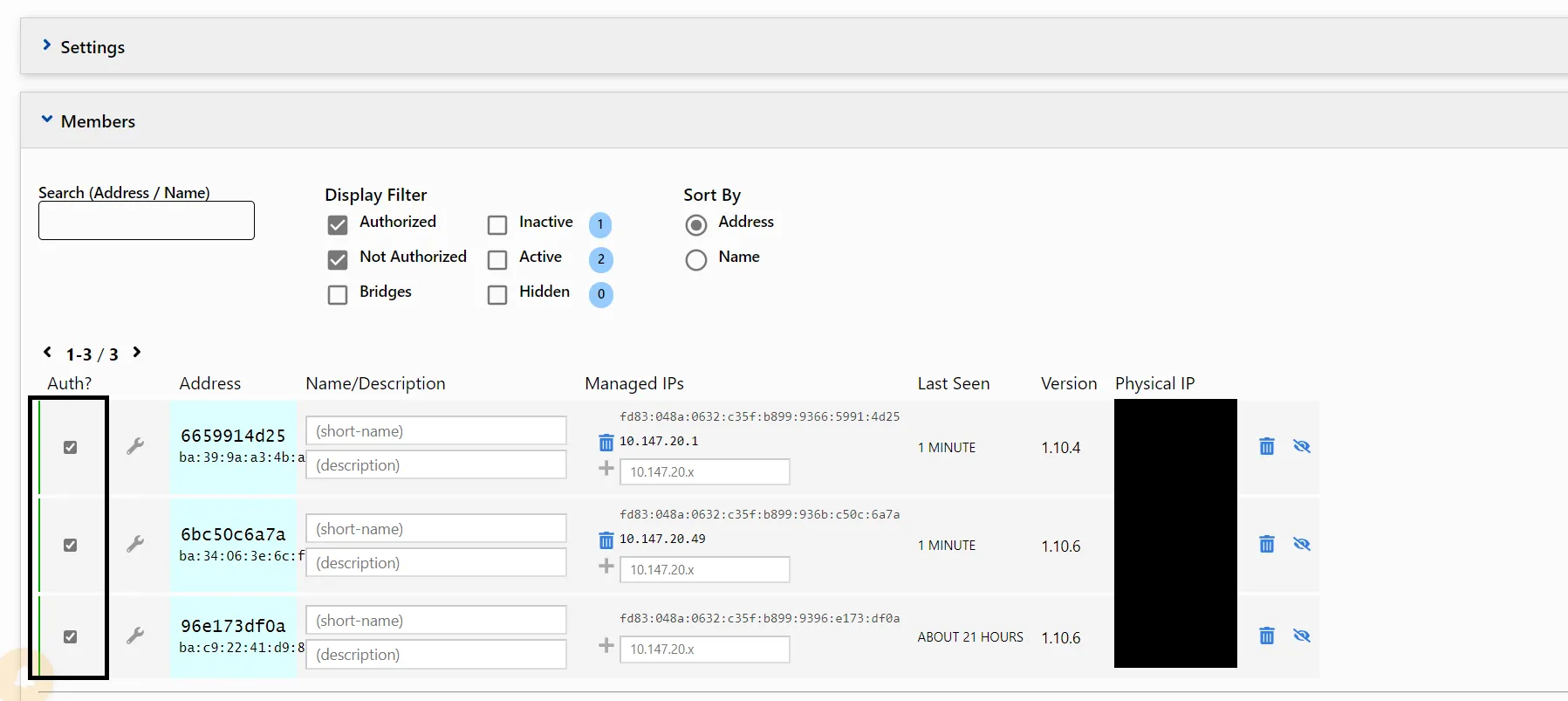Click version 1.10.4 value
Screen dimensions: 1568x701
pos(1061,448)
